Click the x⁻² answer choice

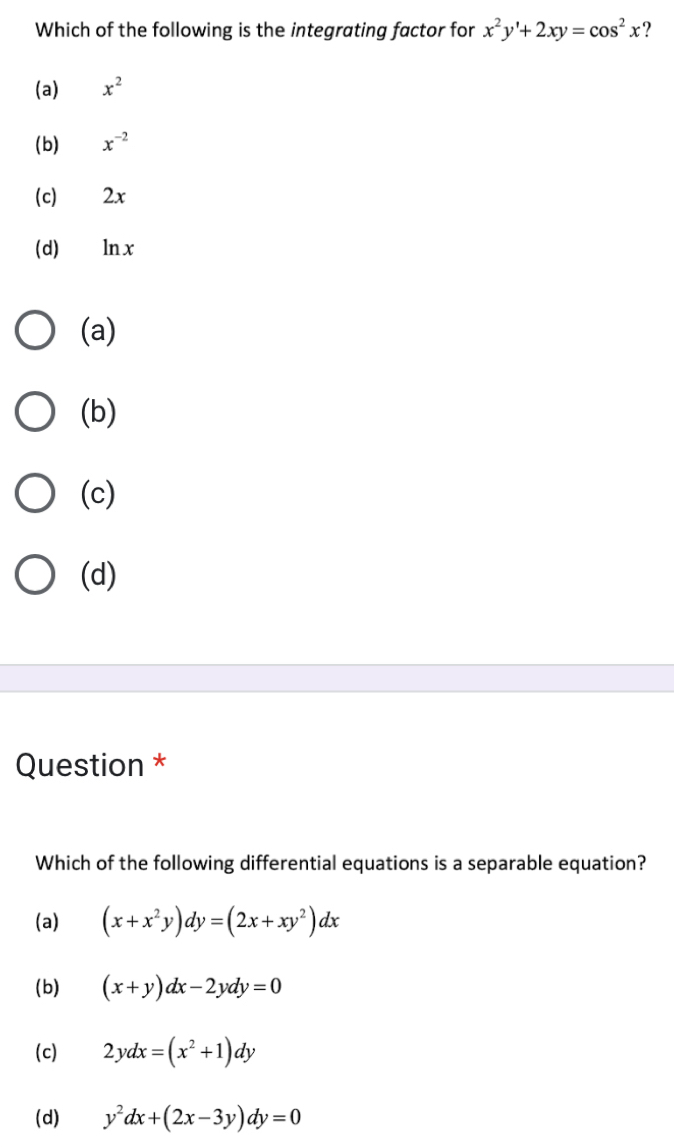[x=113, y=144]
